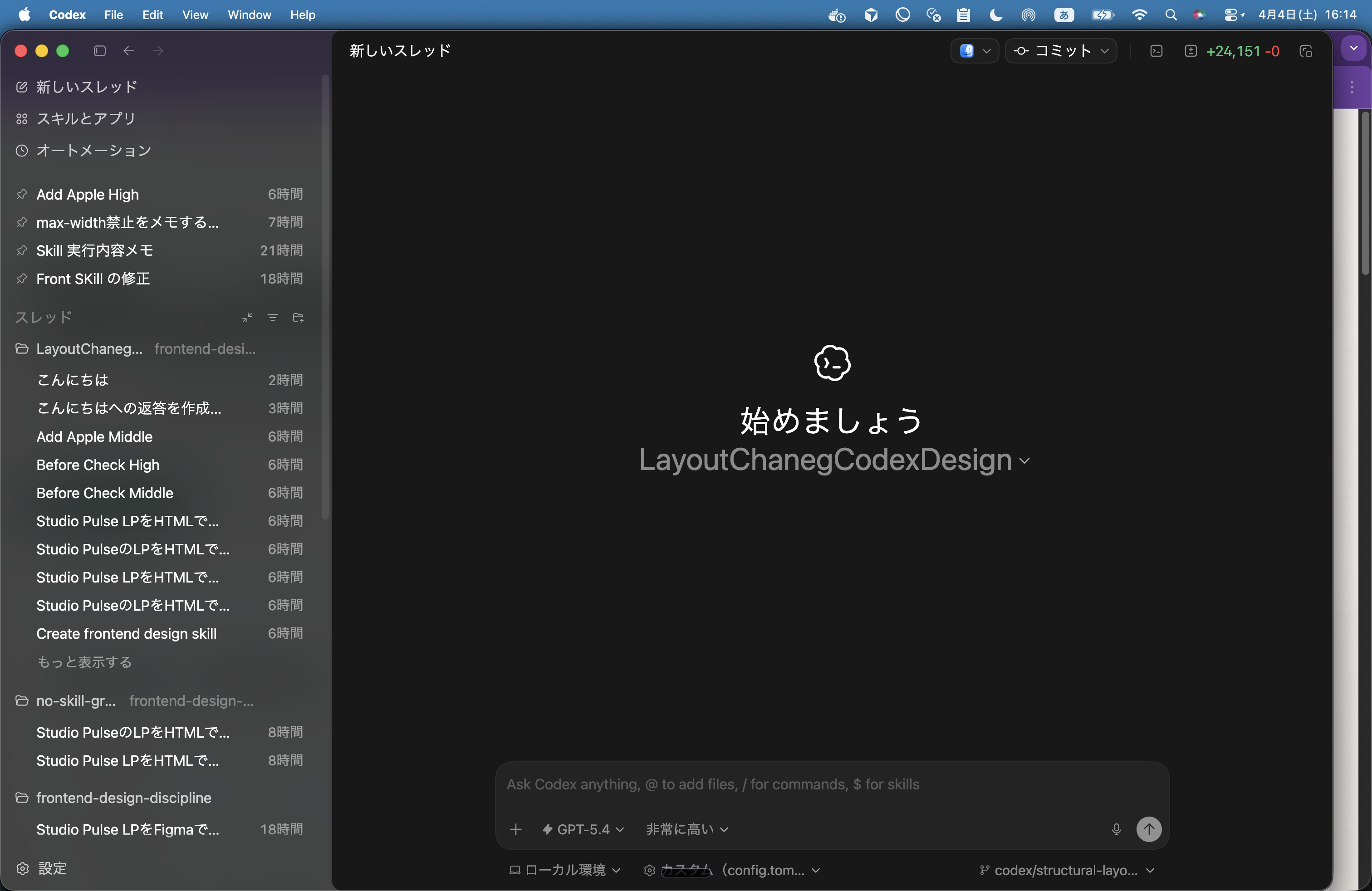Collapse the frontend-design-discipline folder
Image resolution: width=1372 pixels, height=891 pixels.
[x=22, y=798]
